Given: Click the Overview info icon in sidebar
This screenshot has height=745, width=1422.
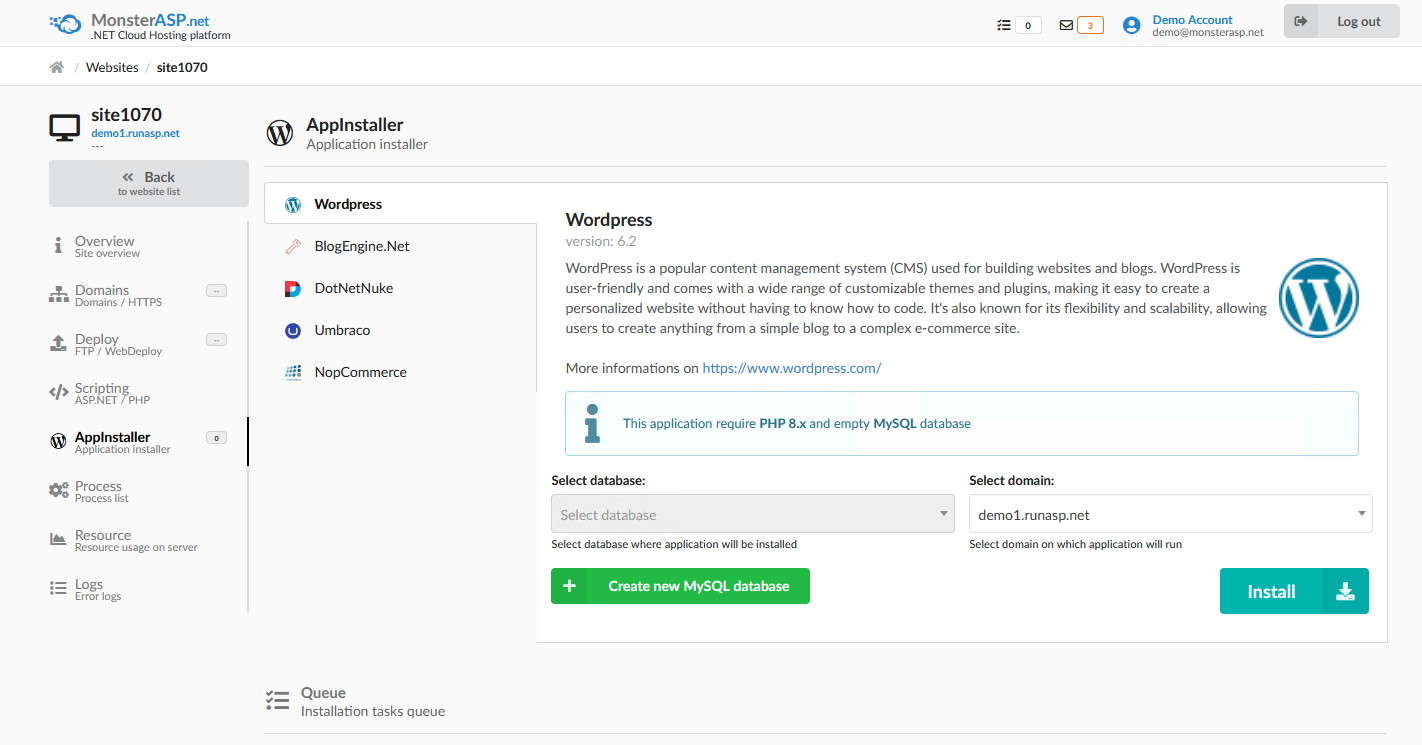Looking at the screenshot, I should pos(58,246).
